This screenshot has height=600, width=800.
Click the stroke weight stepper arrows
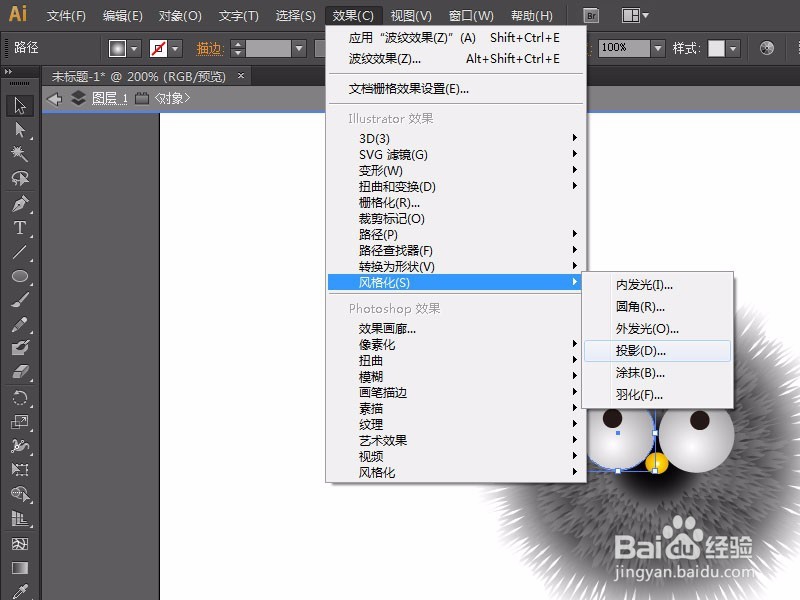237,48
